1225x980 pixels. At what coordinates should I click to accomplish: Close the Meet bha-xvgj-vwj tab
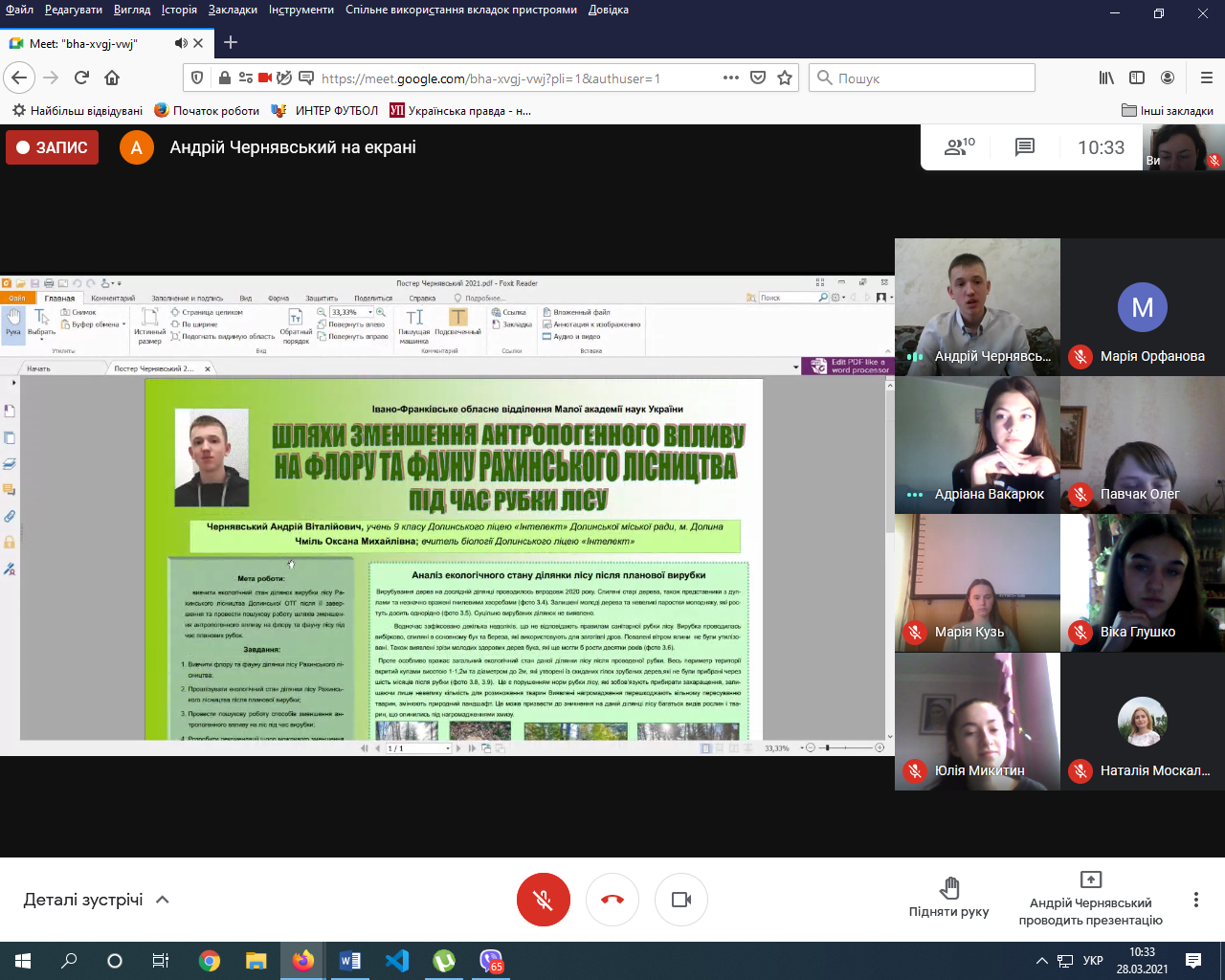click(198, 43)
